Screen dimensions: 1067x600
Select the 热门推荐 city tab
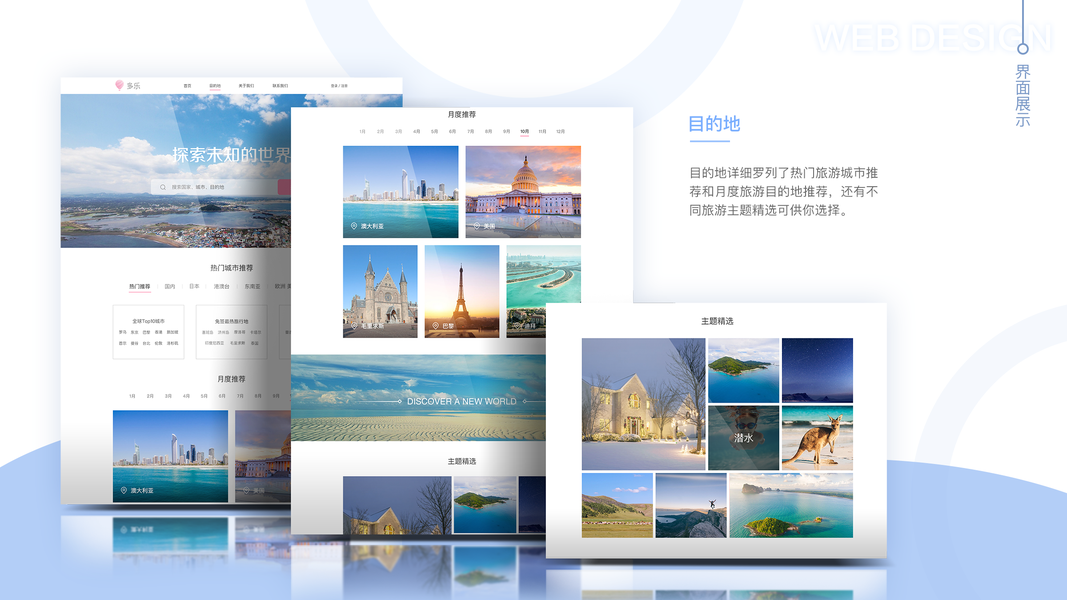coord(139,286)
